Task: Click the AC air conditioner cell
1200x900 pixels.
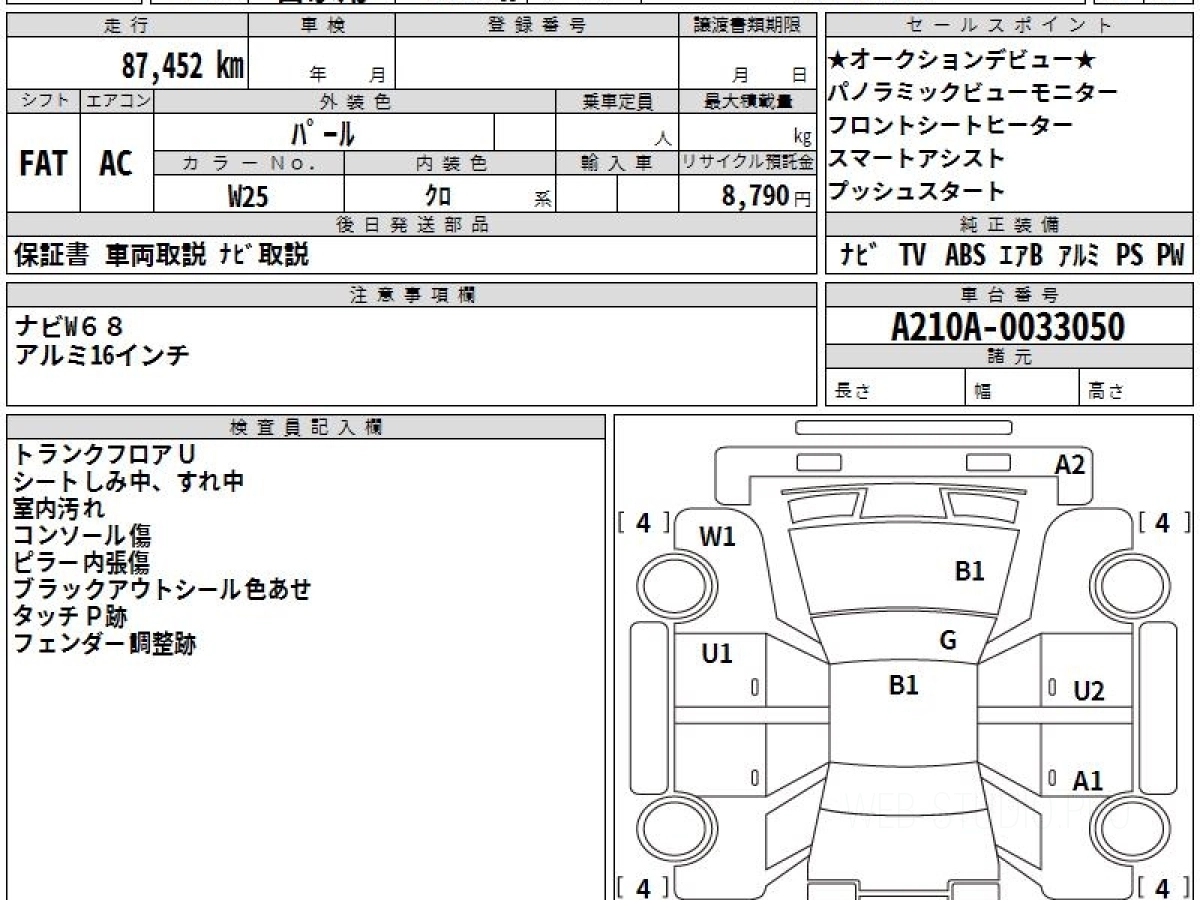Action: click(117, 163)
